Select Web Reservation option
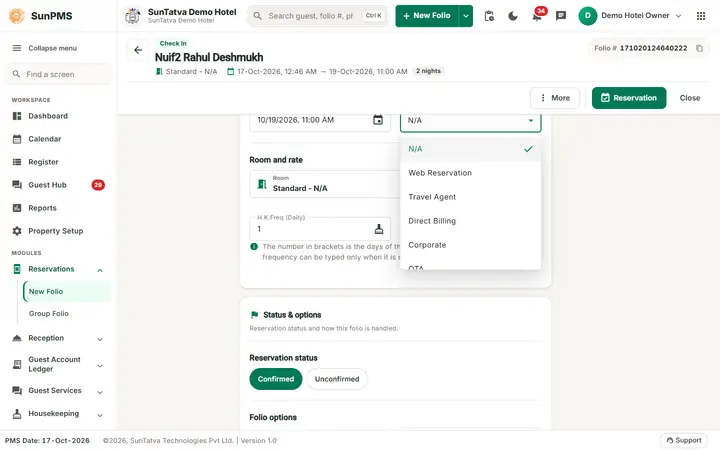Viewport: 720px width, 450px height. (470, 173)
